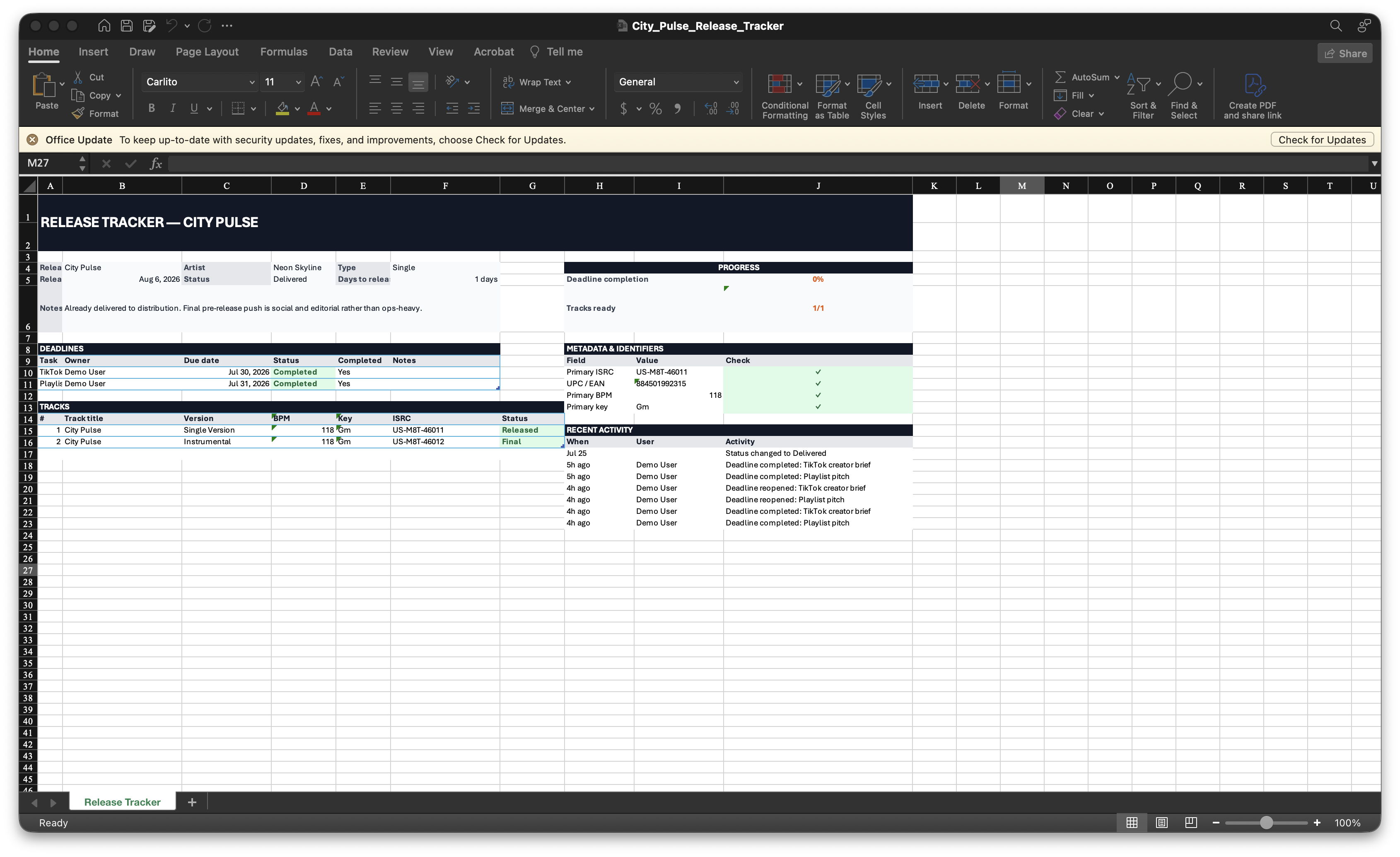Click the Paste clipboard icon
This screenshot has width=1400, height=857.
[x=43, y=85]
